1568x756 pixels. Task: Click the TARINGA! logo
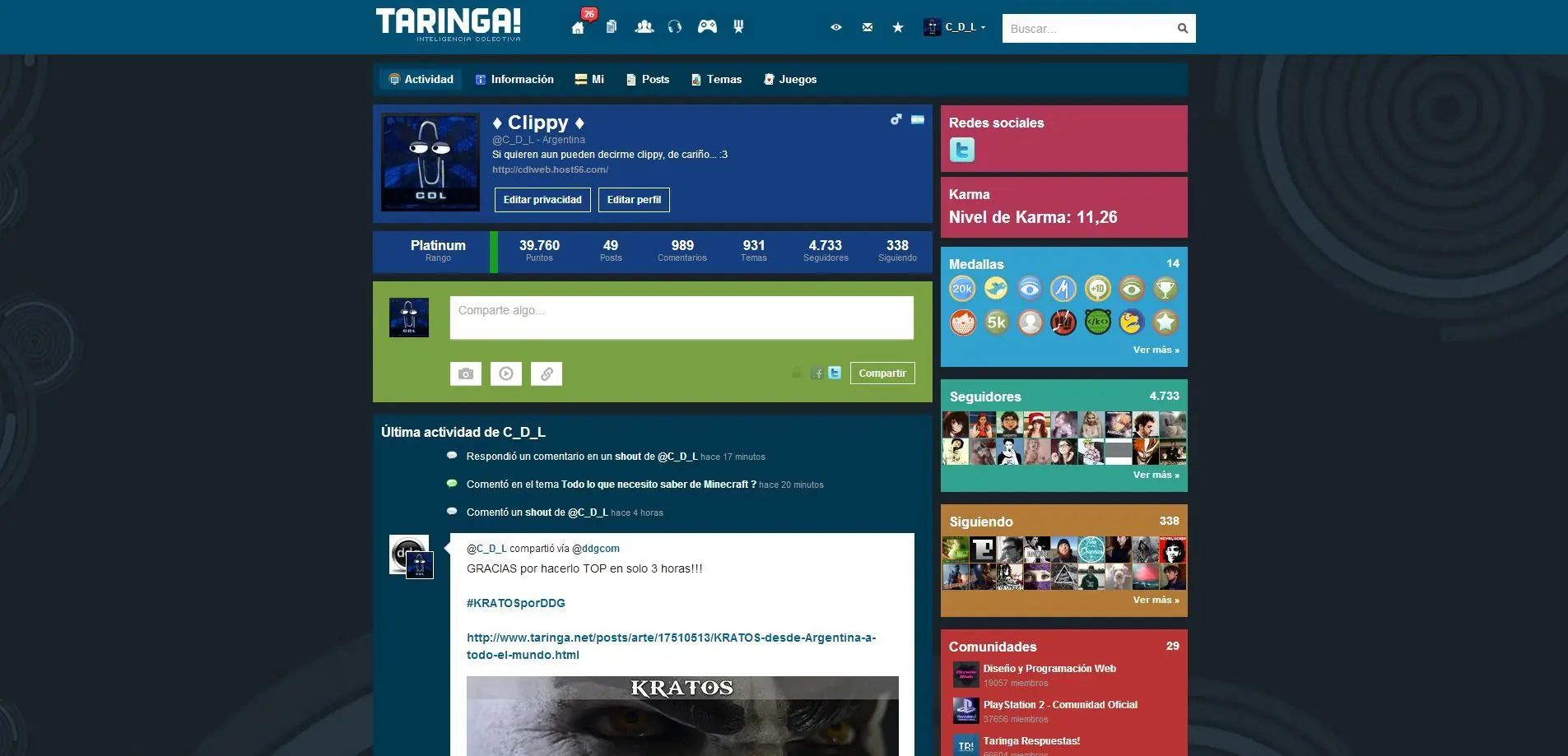click(449, 25)
